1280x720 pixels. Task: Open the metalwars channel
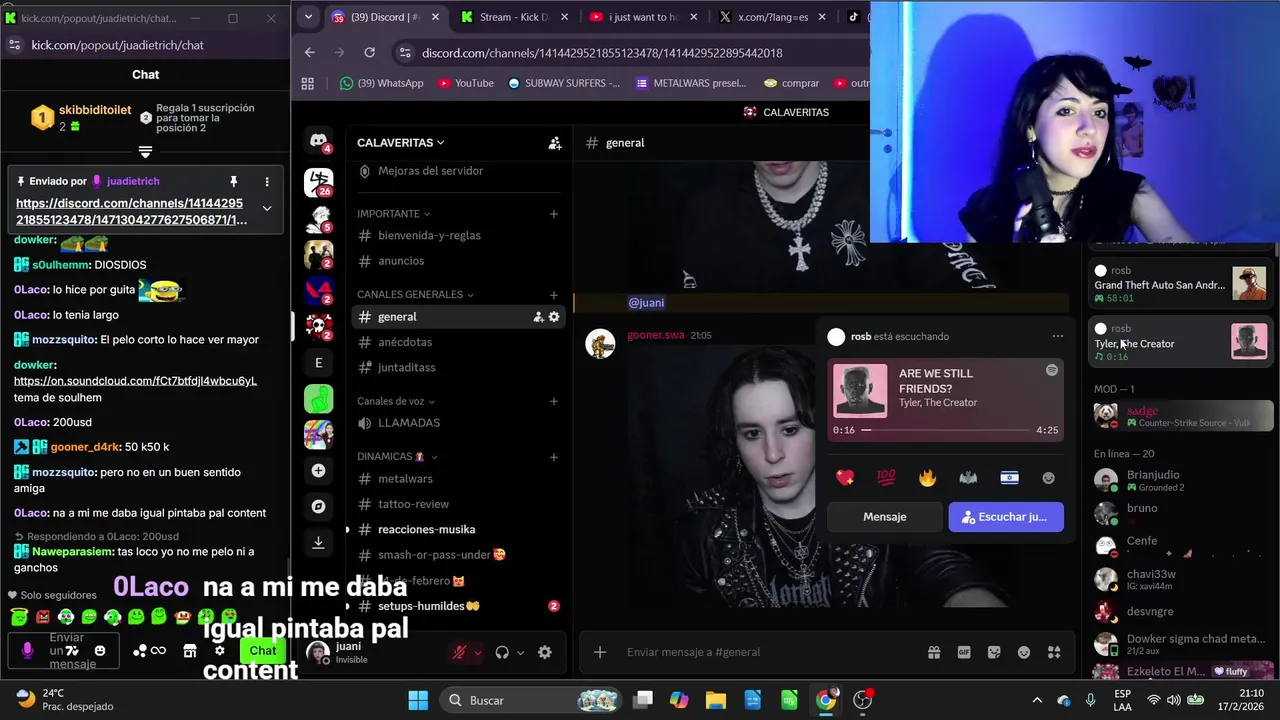point(405,479)
